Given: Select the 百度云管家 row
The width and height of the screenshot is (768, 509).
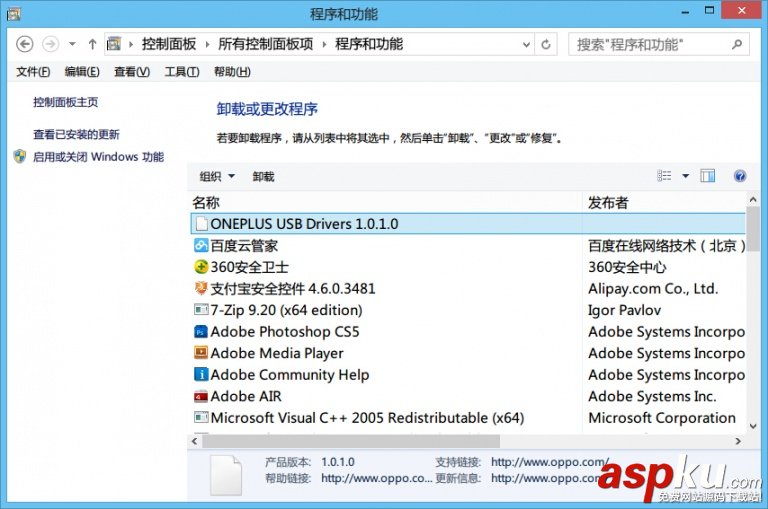Looking at the screenshot, I should [468, 245].
